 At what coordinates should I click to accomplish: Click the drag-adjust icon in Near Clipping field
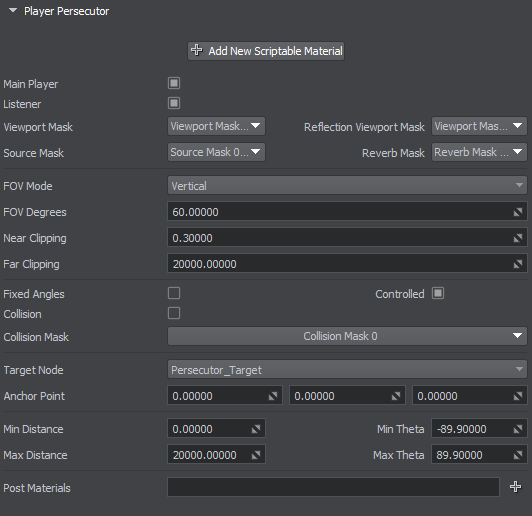pos(518,238)
